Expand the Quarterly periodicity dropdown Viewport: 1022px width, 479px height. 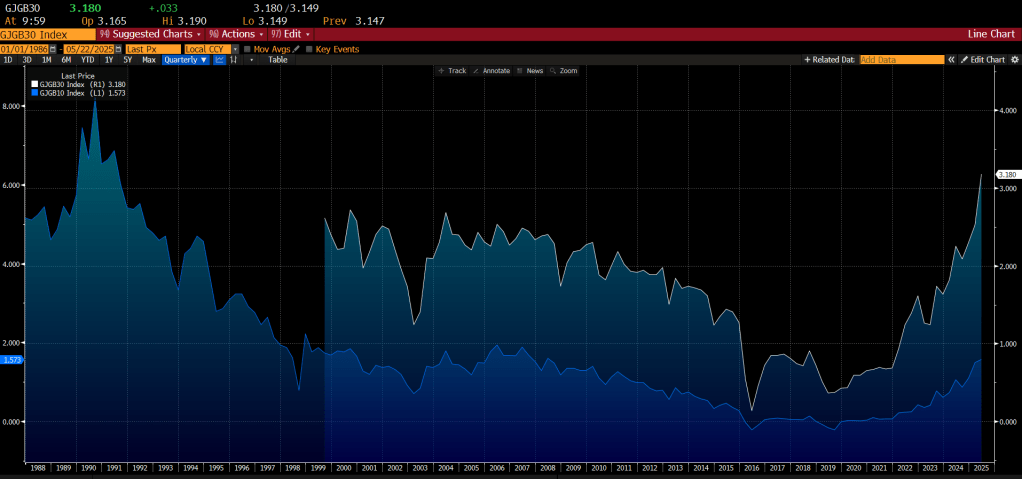tap(186, 60)
